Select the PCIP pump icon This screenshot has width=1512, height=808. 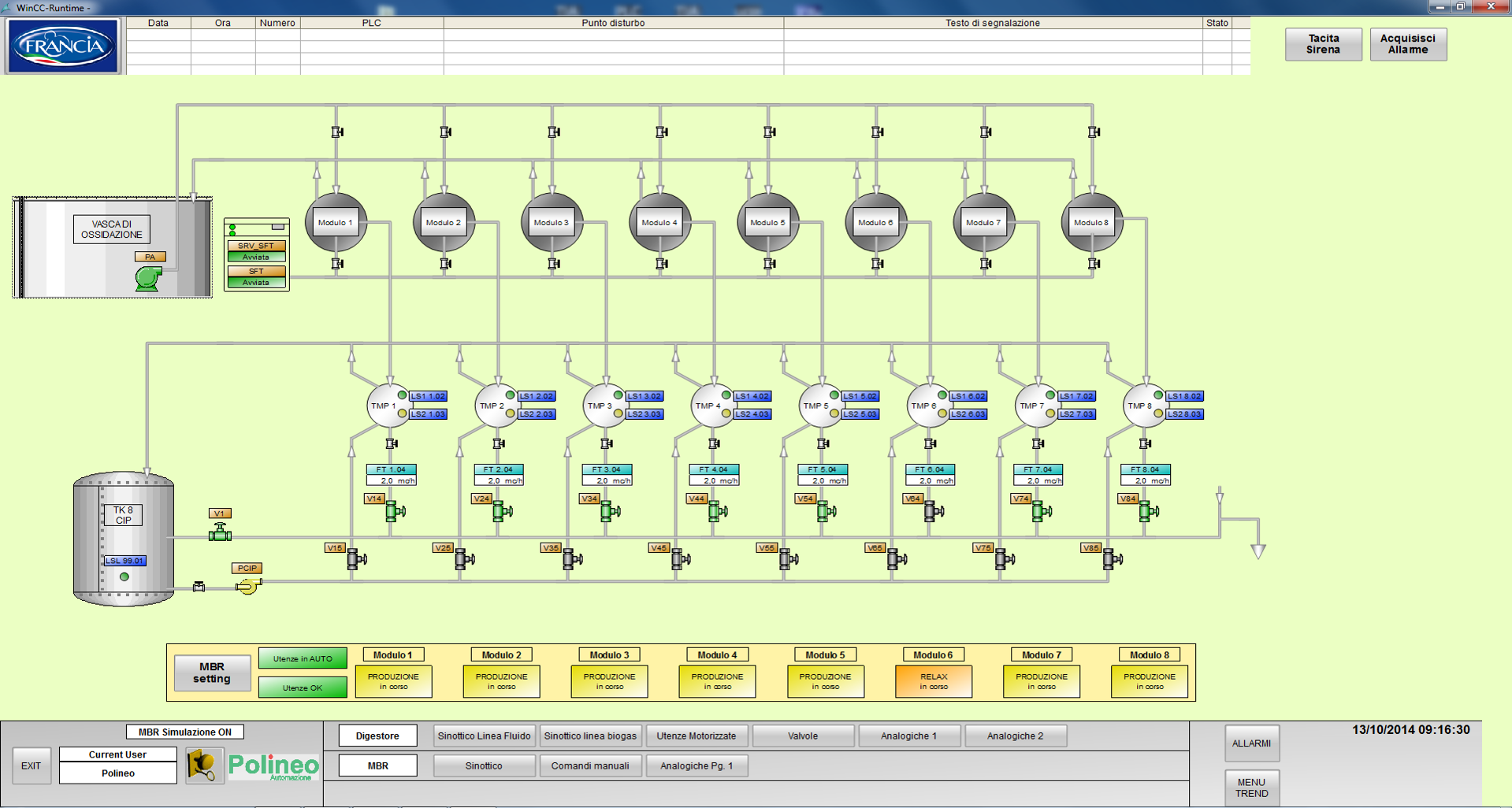point(248,586)
